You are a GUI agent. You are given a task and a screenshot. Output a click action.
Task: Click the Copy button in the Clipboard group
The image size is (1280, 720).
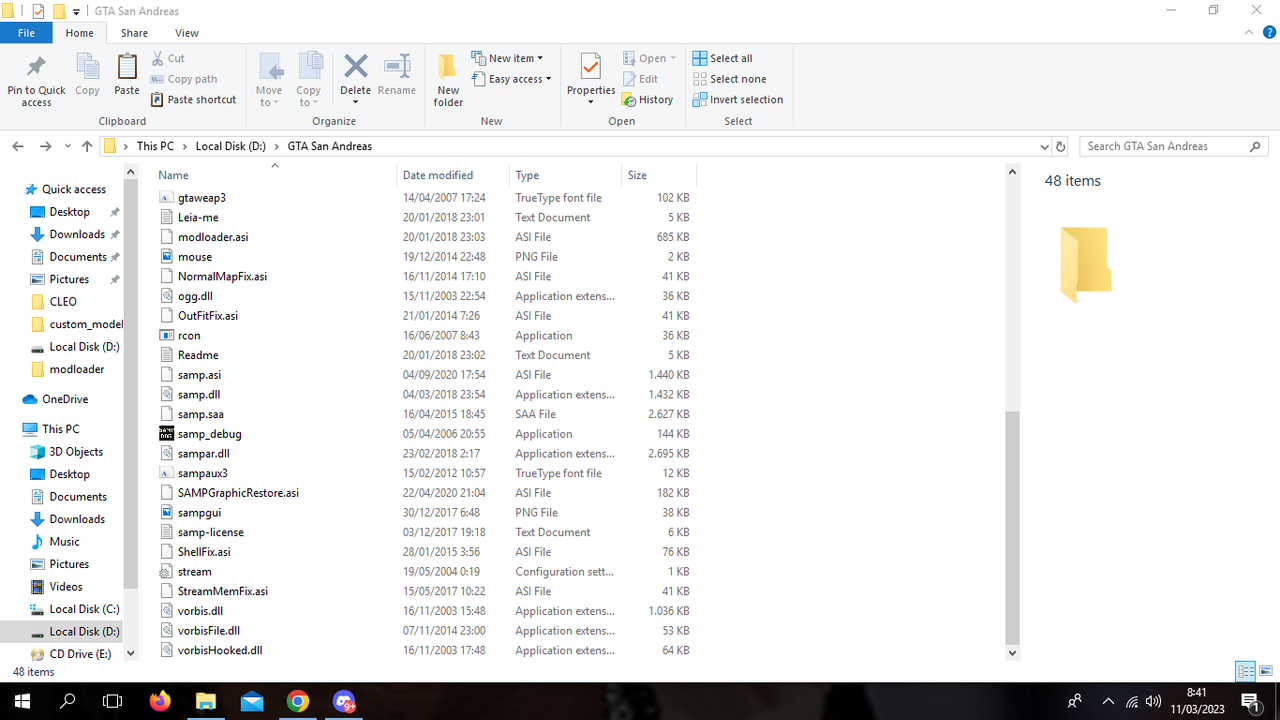coord(87,76)
